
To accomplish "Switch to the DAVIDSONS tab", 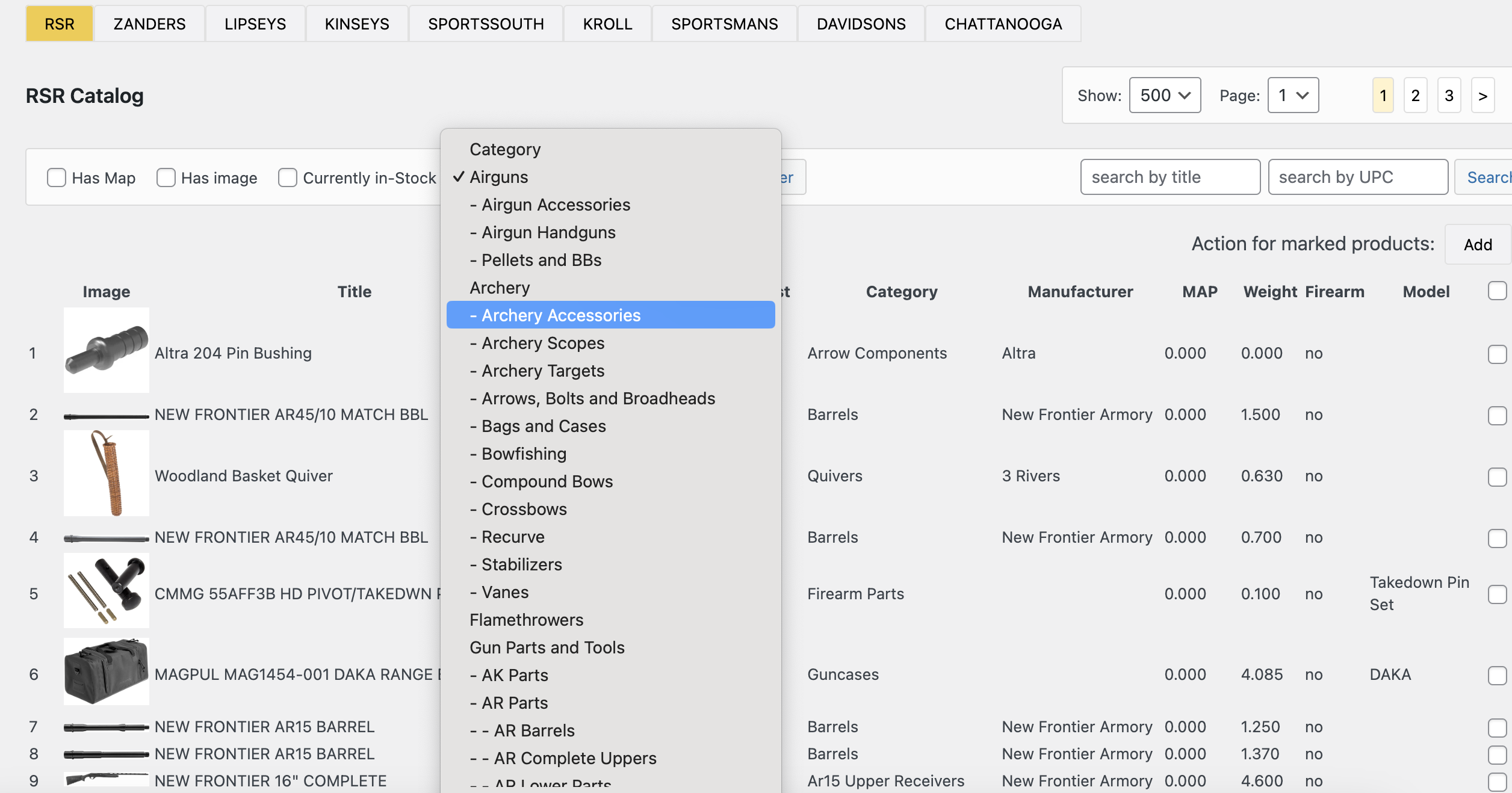I will (861, 24).
